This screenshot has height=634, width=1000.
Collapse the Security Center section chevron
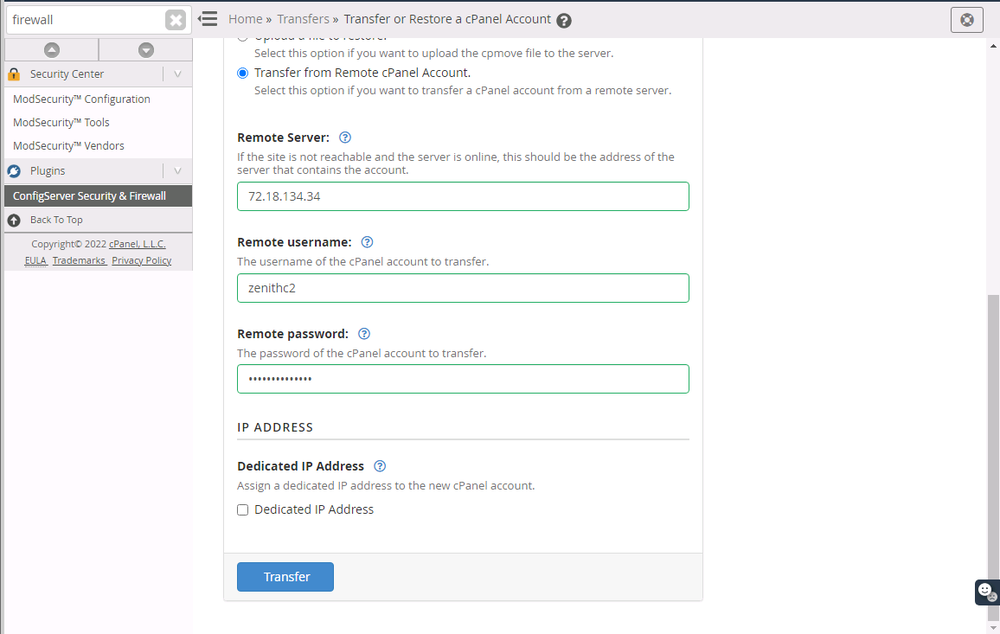coord(178,74)
